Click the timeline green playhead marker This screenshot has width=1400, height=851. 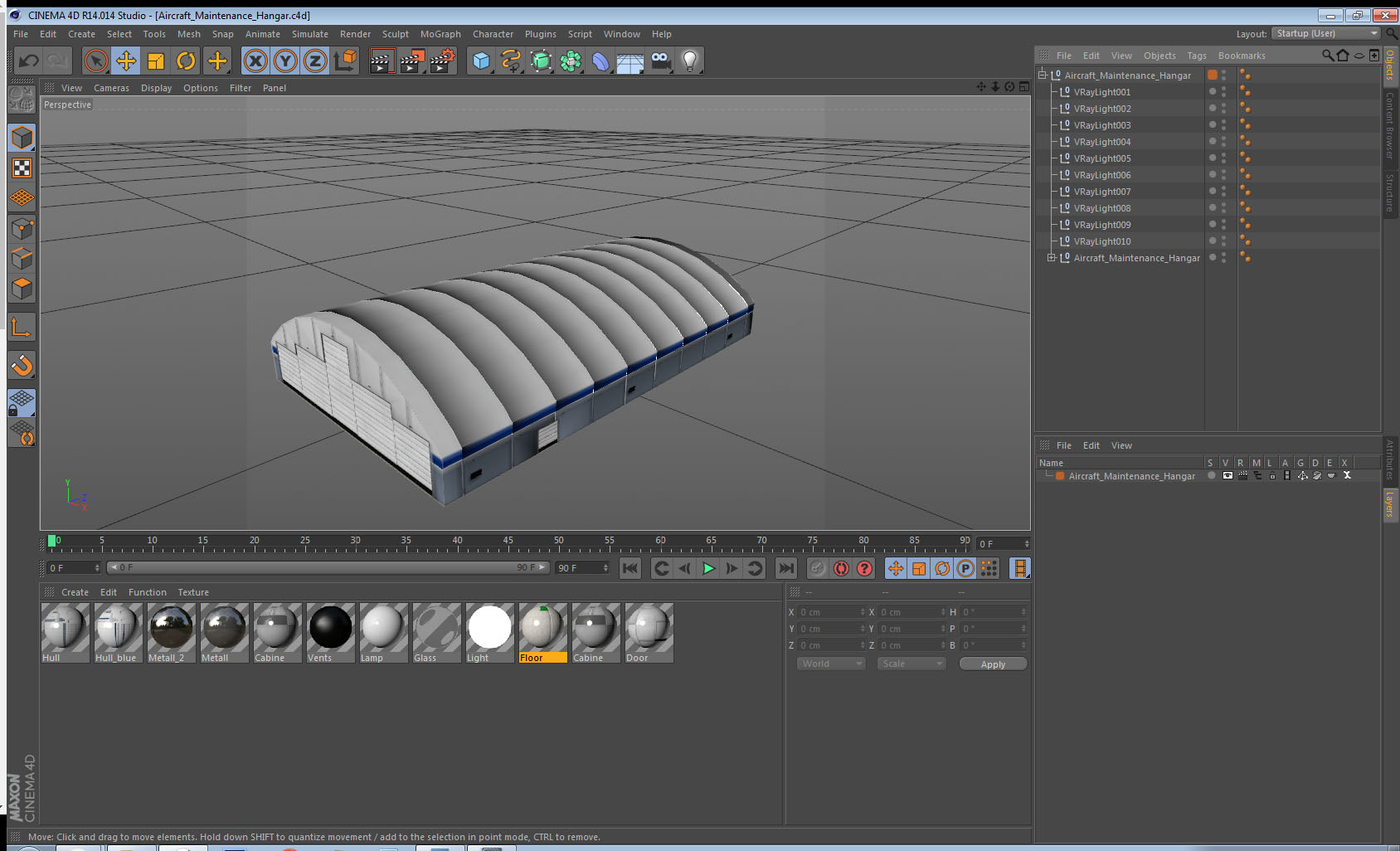coord(52,541)
